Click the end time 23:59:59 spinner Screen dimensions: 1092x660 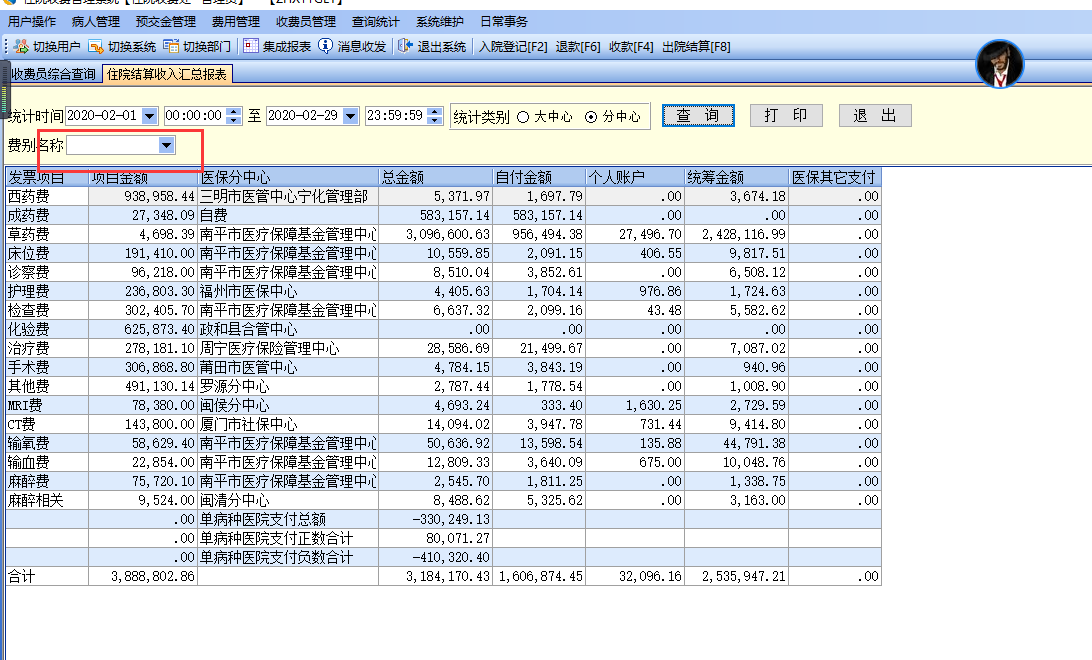pos(435,116)
